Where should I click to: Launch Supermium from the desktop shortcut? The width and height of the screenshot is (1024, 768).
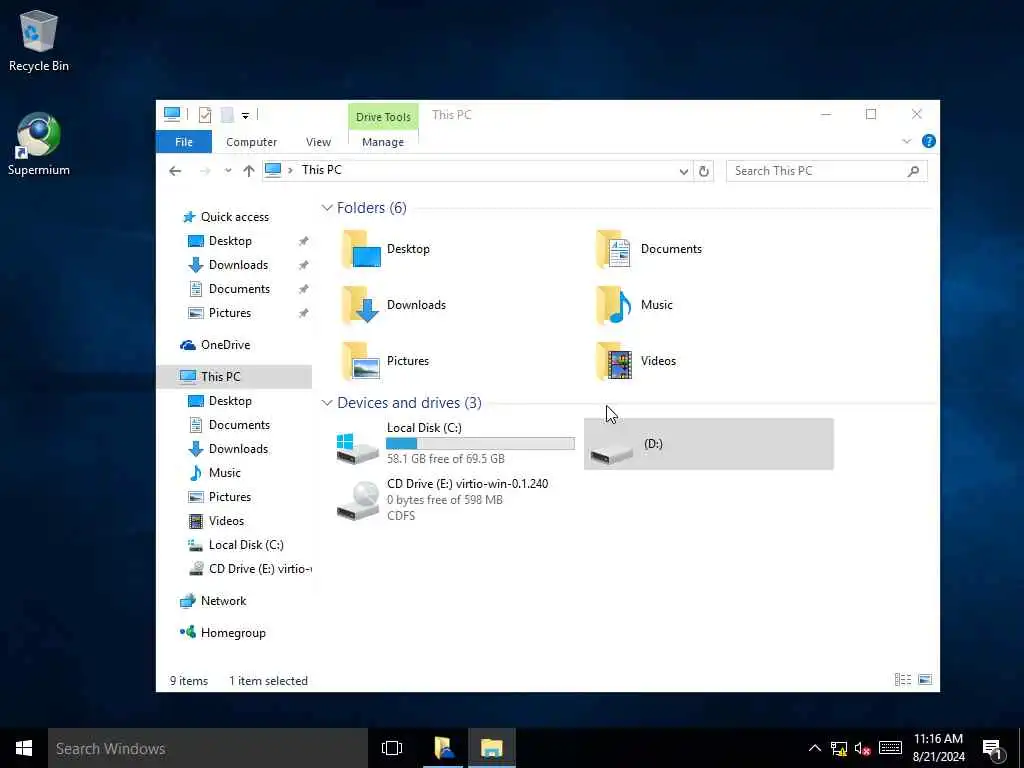[x=39, y=144]
